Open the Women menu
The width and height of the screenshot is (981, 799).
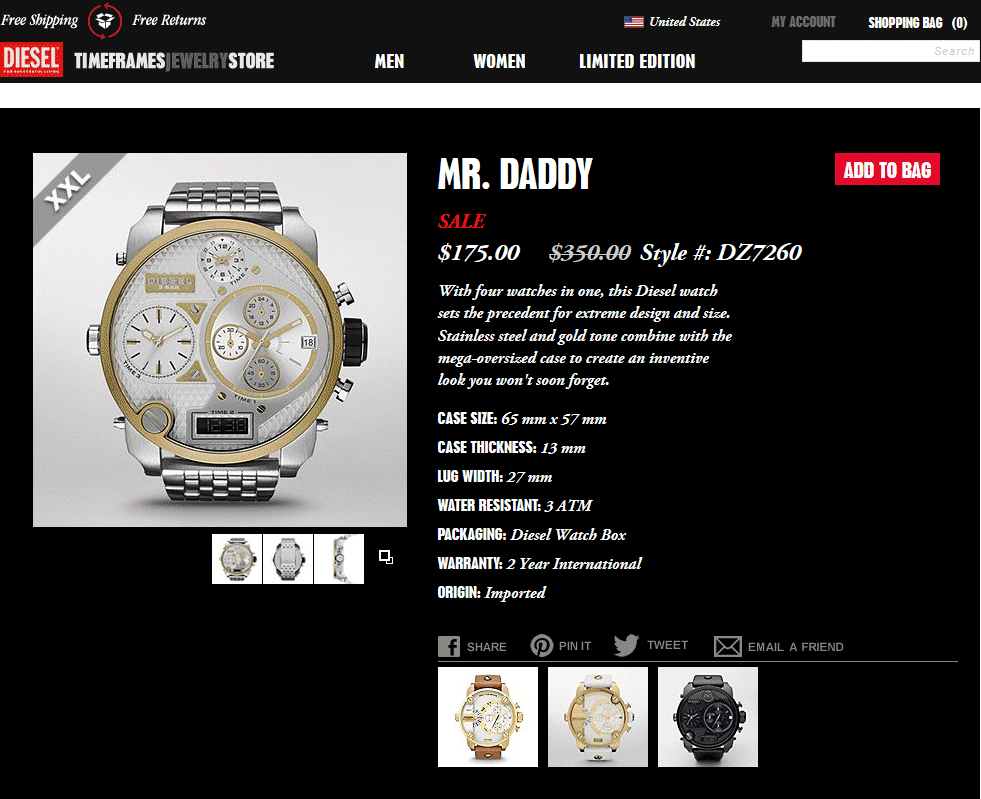click(x=499, y=61)
